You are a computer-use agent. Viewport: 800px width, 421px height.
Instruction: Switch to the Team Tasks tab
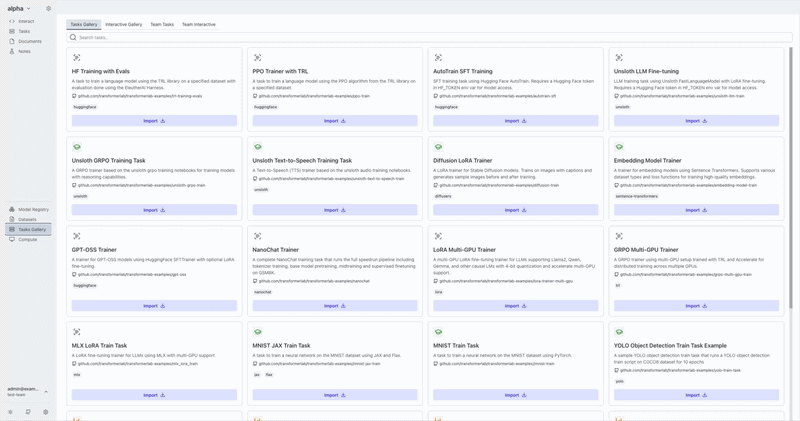[162, 24]
